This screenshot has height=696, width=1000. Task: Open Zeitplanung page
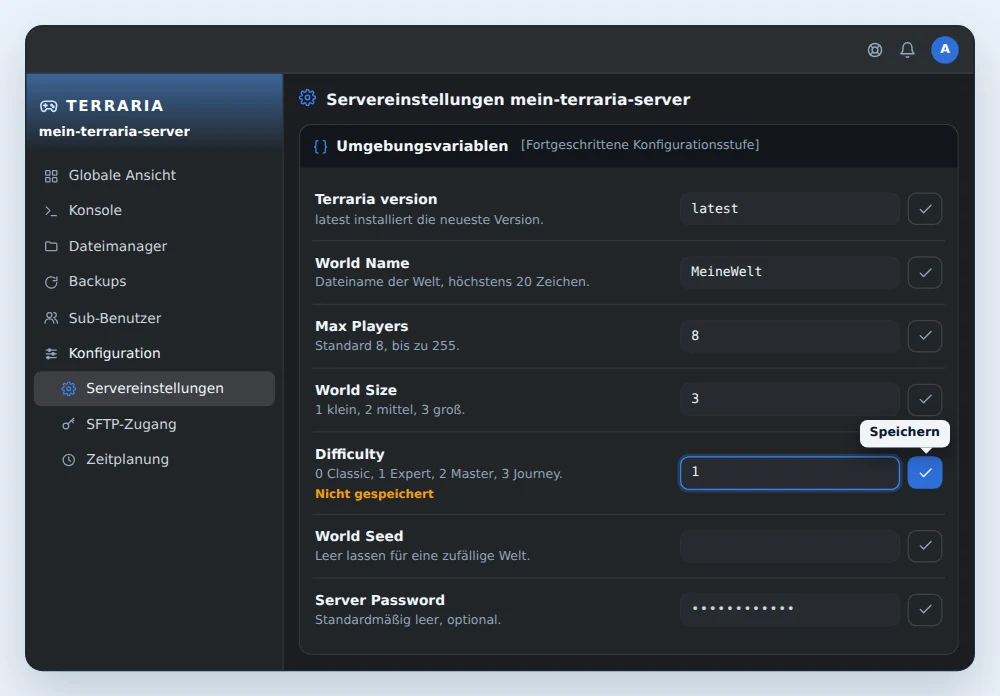coord(154,459)
